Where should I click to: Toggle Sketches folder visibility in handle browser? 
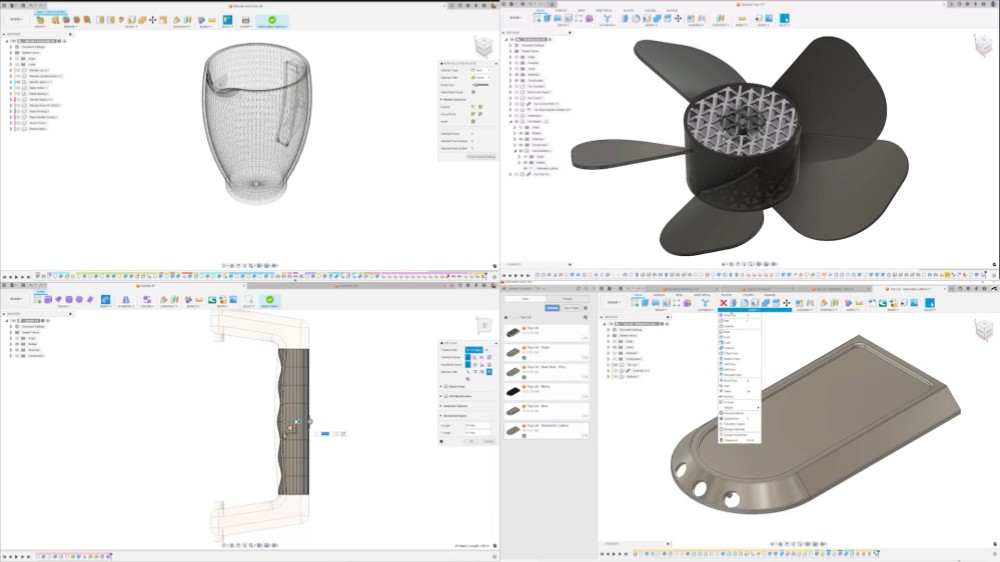(19, 350)
